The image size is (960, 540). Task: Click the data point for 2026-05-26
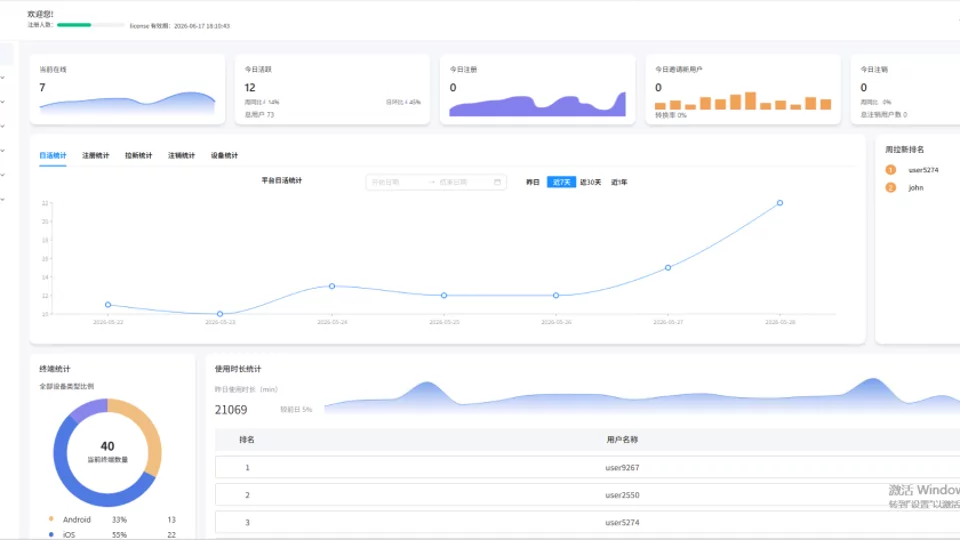tap(556, 295)
